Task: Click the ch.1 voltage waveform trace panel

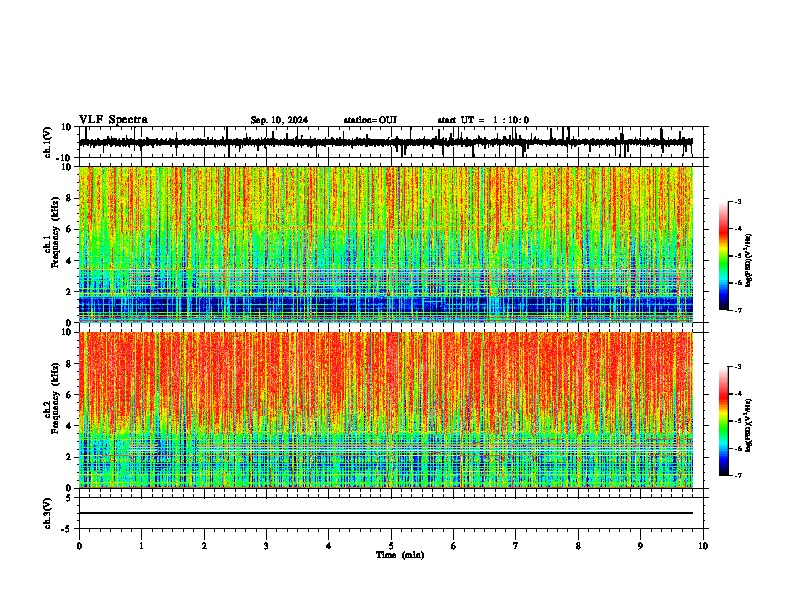Action: pos(391,142)
